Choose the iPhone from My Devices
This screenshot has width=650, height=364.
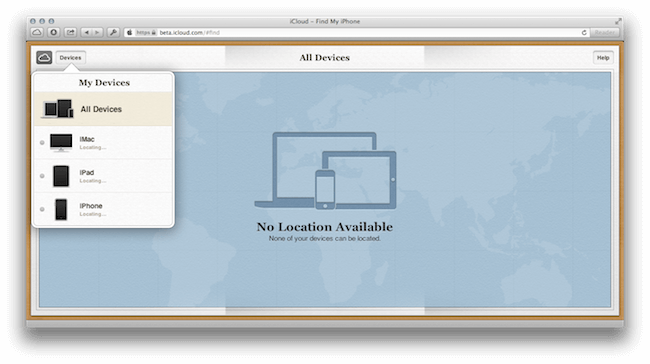[x=103, y=209]
